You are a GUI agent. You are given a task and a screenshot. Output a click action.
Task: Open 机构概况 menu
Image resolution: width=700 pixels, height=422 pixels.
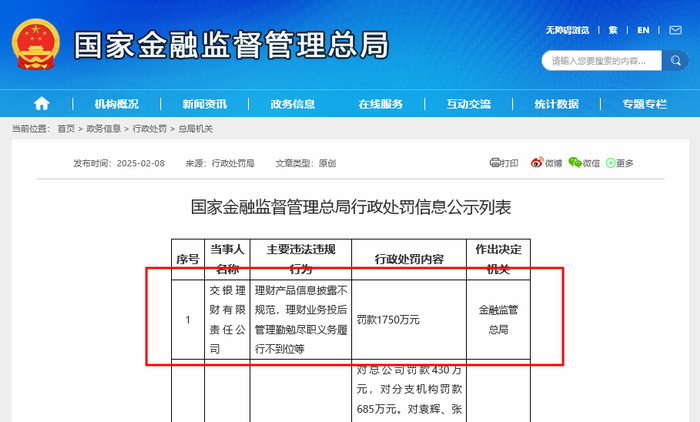coord(117,104)
